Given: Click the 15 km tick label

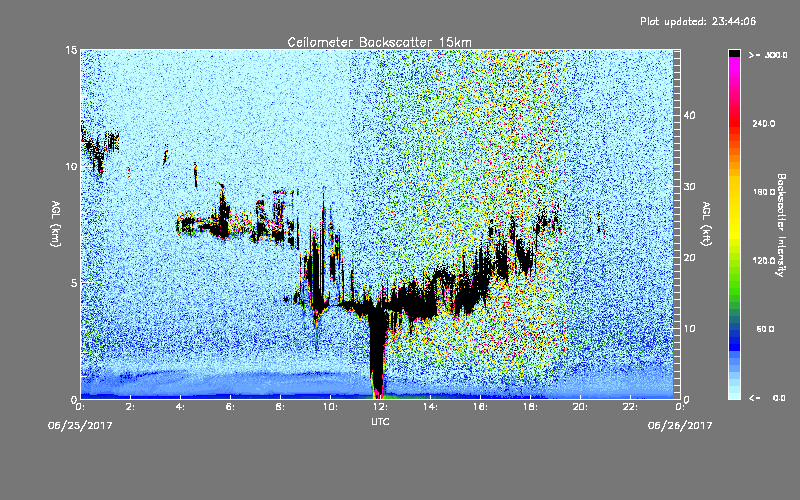Looking at the screenshot, I should pyautogui.click(x=71, y=50).
